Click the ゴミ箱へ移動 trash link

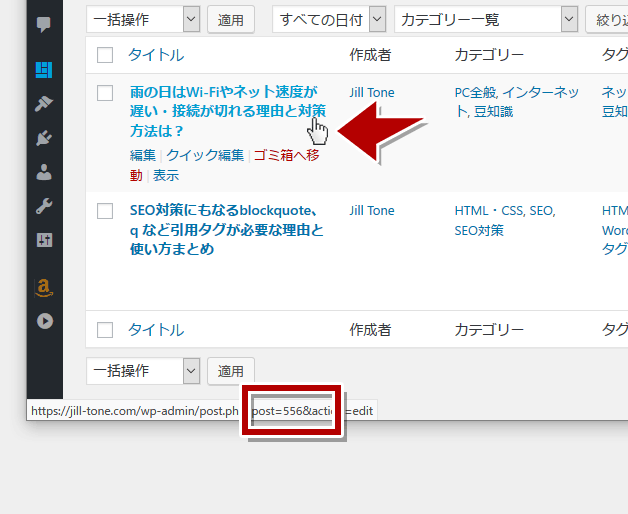coord(286,155)
